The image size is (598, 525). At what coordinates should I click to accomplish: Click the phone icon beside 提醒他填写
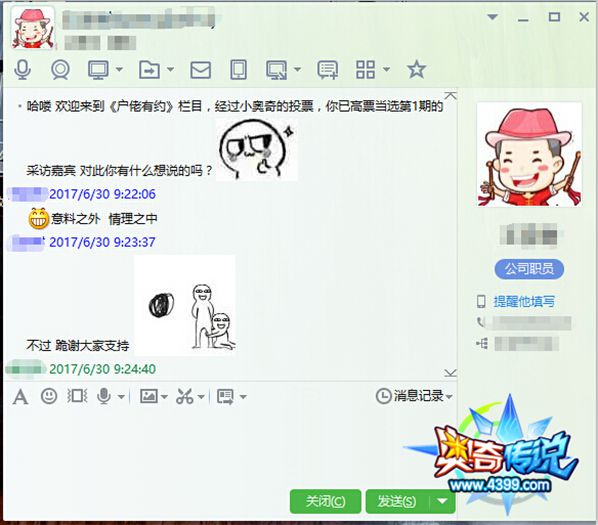[x=481, y=302]
